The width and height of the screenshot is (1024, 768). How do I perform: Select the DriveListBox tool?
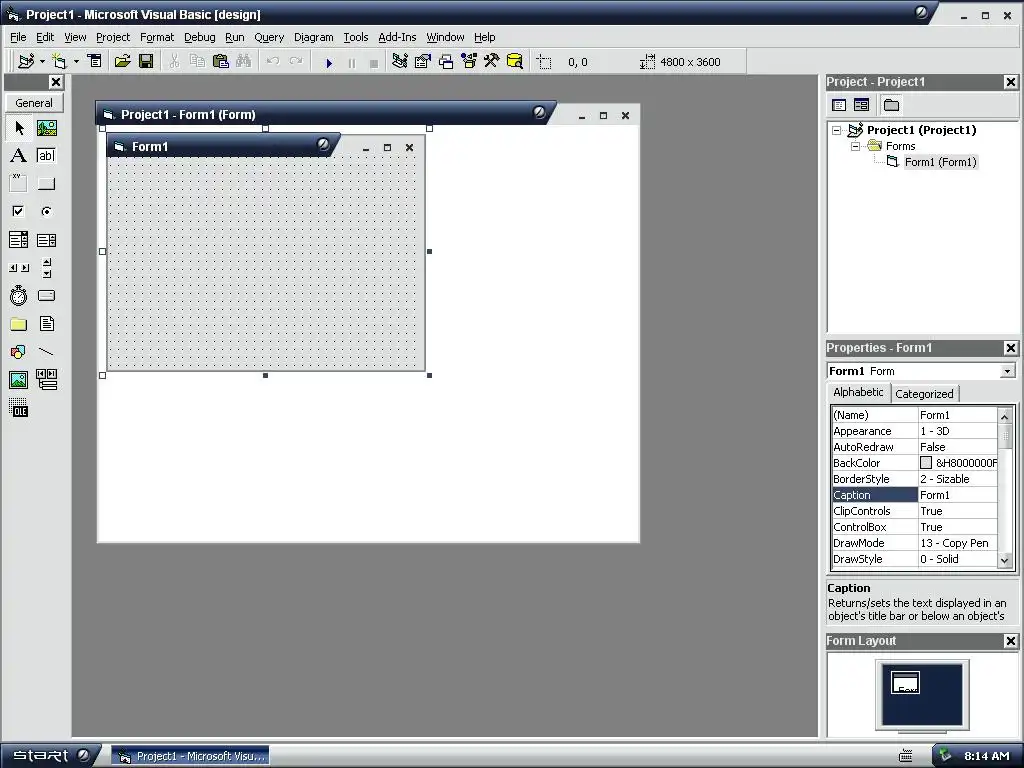pos(46,296)
